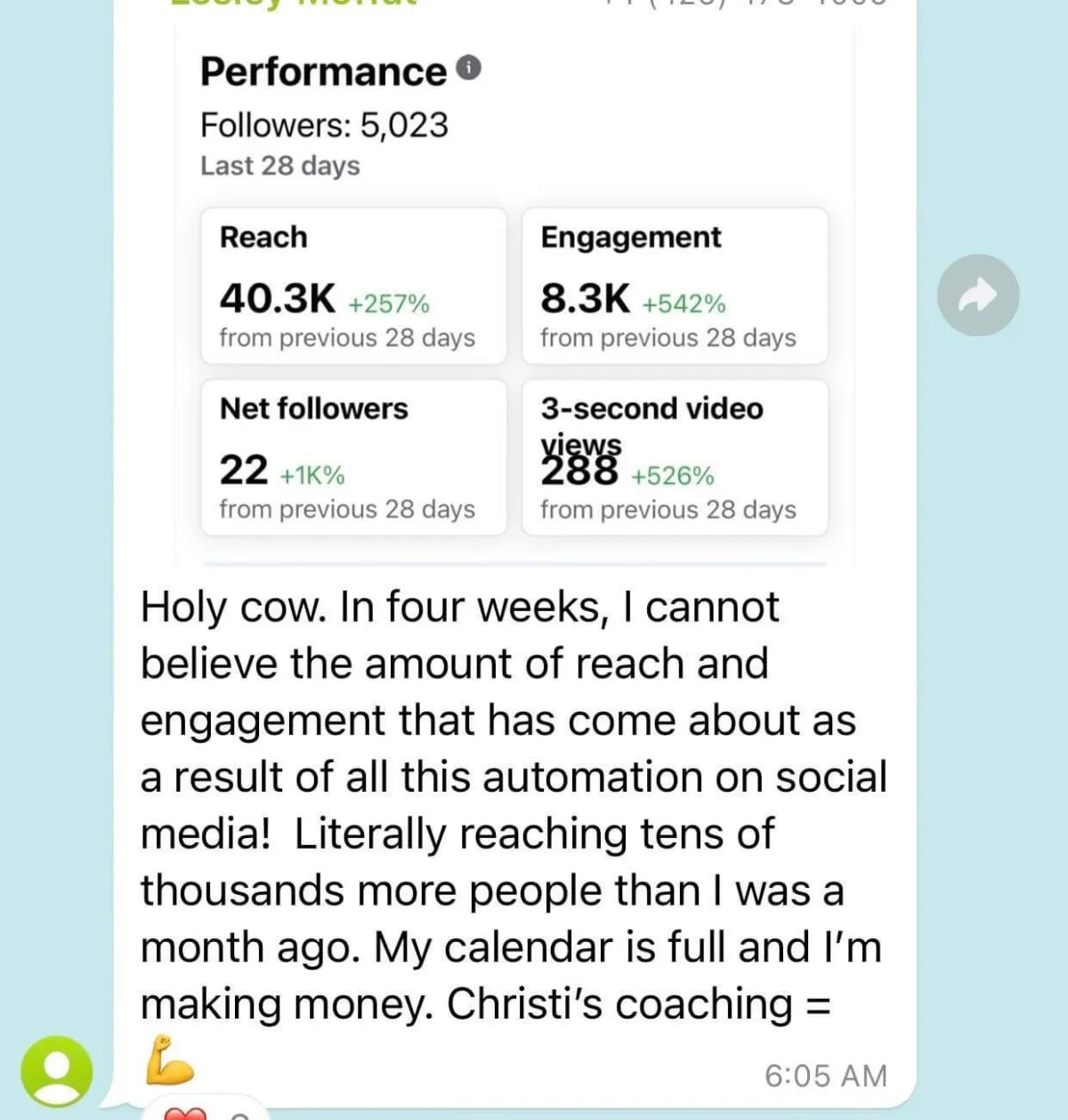
Task: Tap the red heart reaction below message
Action: pos(186,1112)
